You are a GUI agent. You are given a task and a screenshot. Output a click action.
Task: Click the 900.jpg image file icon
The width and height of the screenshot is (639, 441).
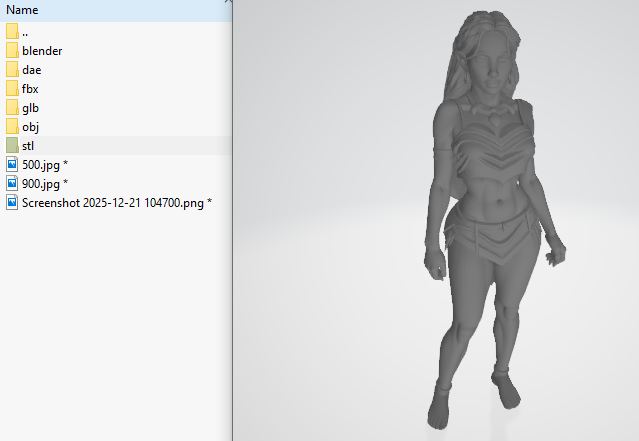tap(12, 183)
